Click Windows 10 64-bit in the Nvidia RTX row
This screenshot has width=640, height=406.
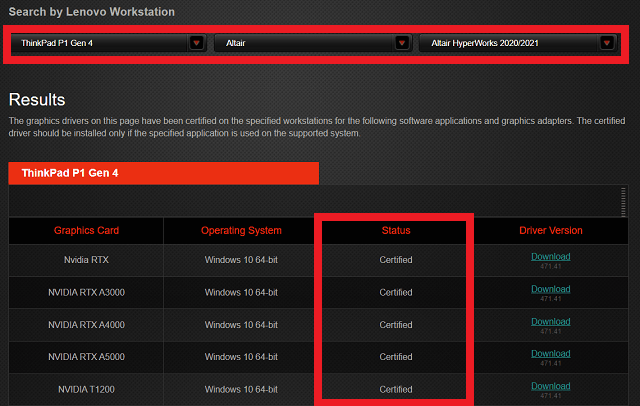[x=241, y=260]
